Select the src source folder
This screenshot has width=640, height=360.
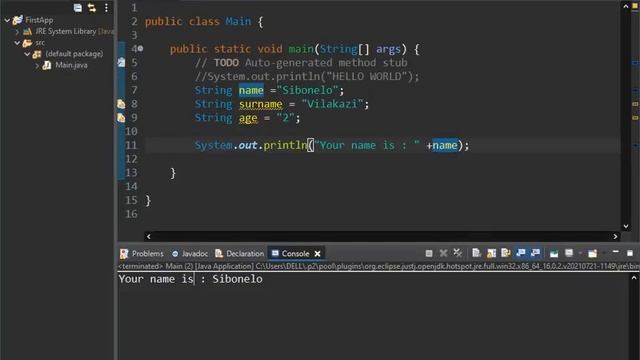click(40, 42)
